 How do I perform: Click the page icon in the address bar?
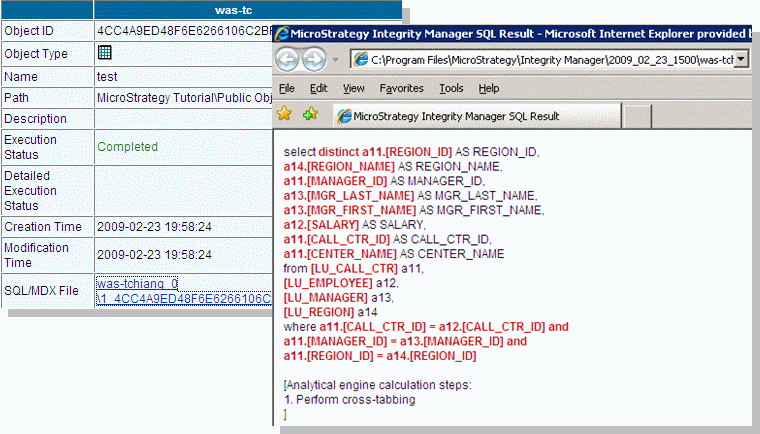pos(361,60)
